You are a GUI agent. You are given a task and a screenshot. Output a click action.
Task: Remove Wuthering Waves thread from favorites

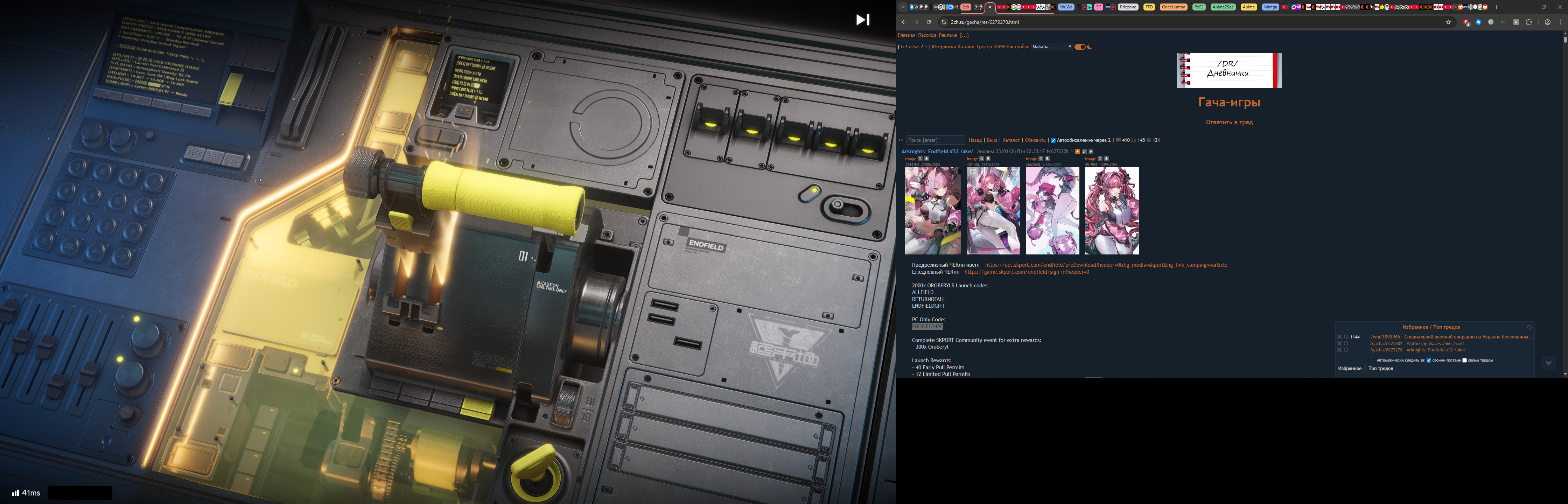[1339, 344]
